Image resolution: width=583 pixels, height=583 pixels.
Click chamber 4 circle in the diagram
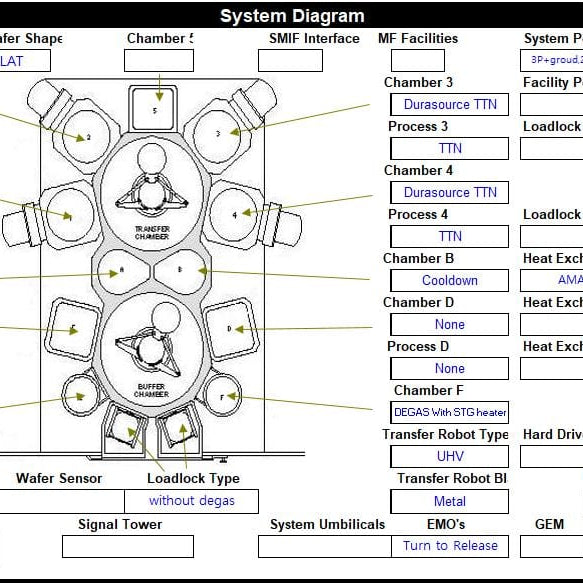coord(234,214)
